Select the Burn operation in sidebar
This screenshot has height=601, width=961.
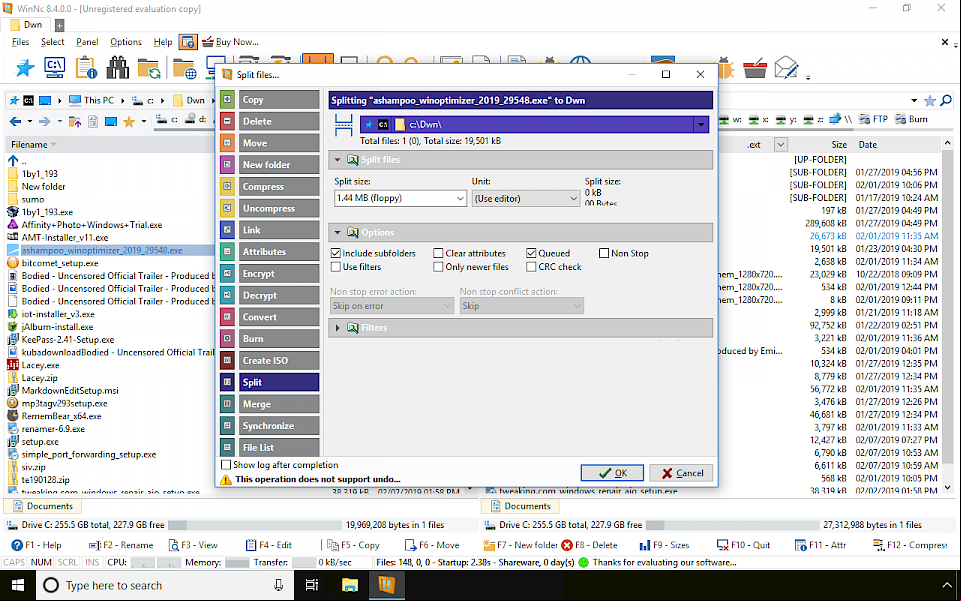pos(270,339)
